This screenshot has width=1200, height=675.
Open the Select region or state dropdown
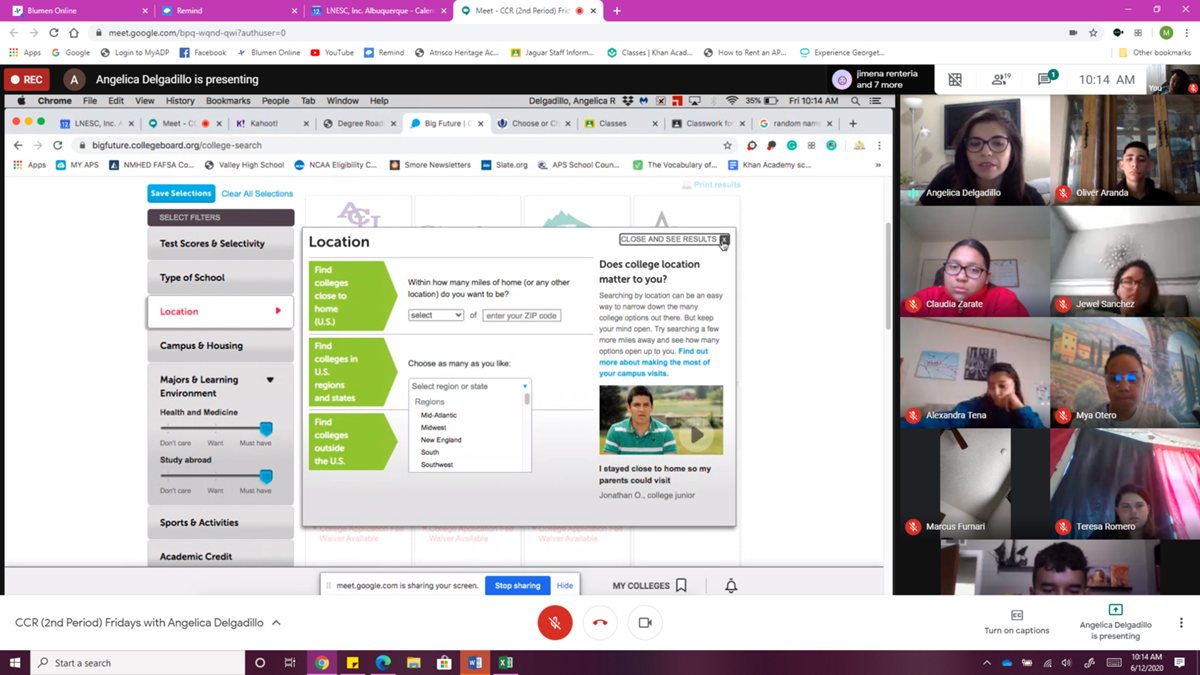click(x=469, y=386)
